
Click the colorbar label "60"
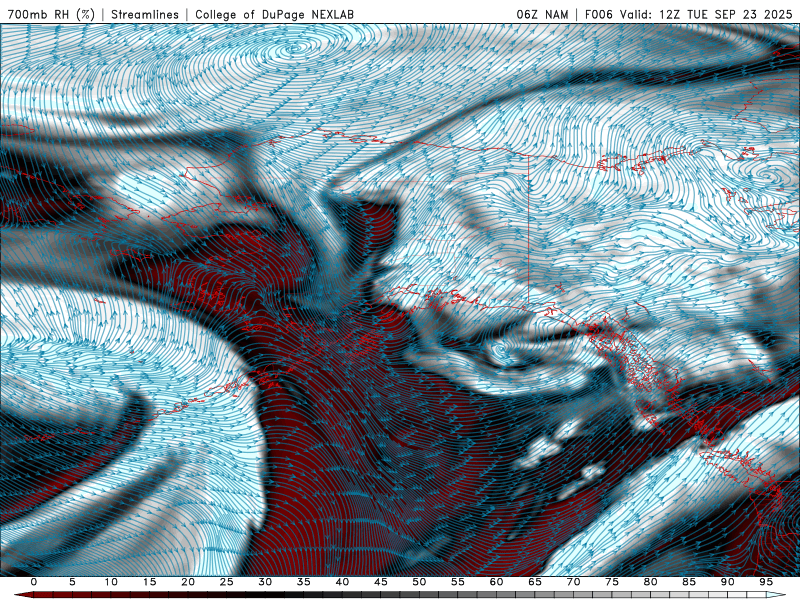pos(496,582)
